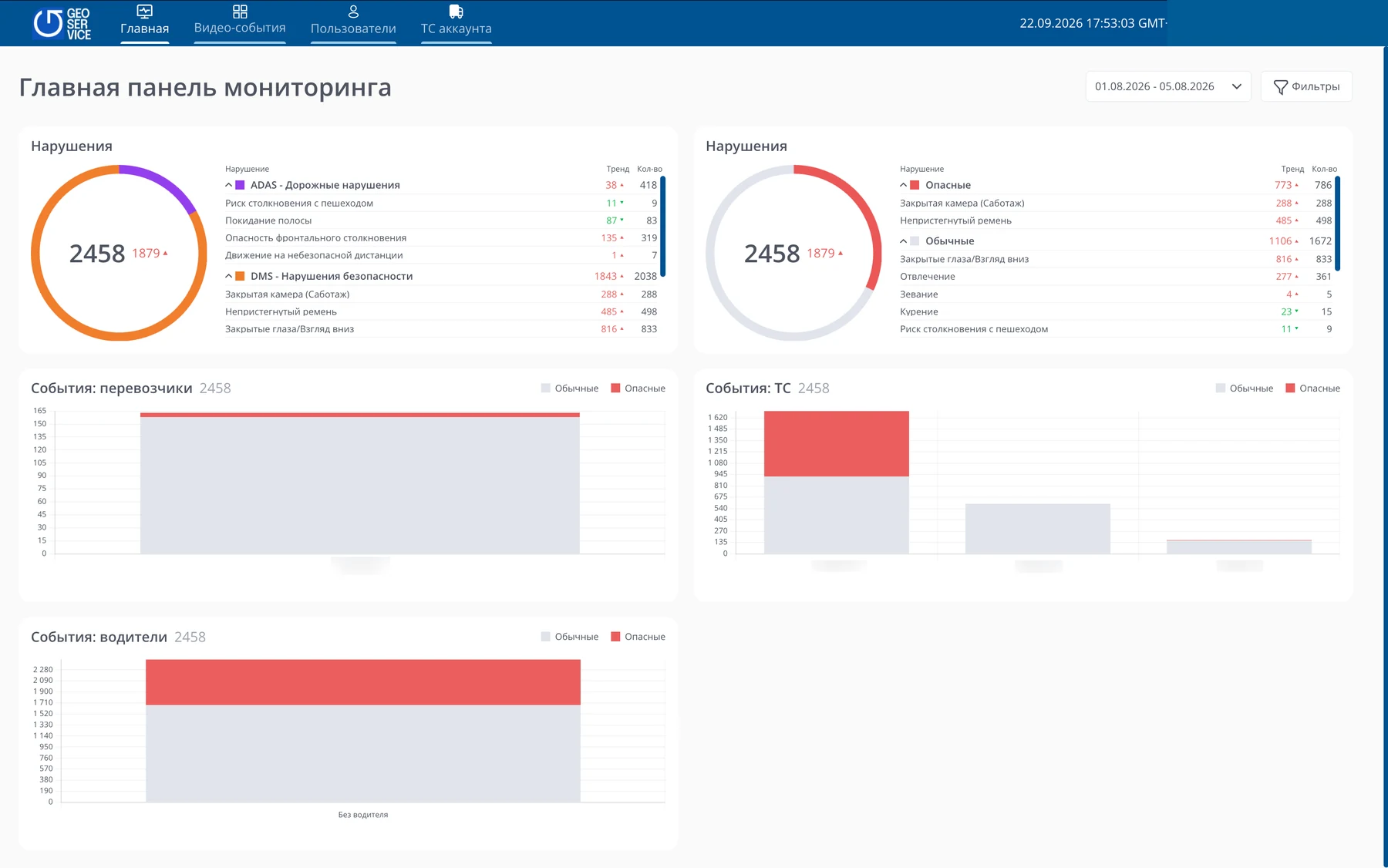Toggle Опасные legend in События: перевозчики
The height and width of the screenshot is (868, 1388).
638,389
